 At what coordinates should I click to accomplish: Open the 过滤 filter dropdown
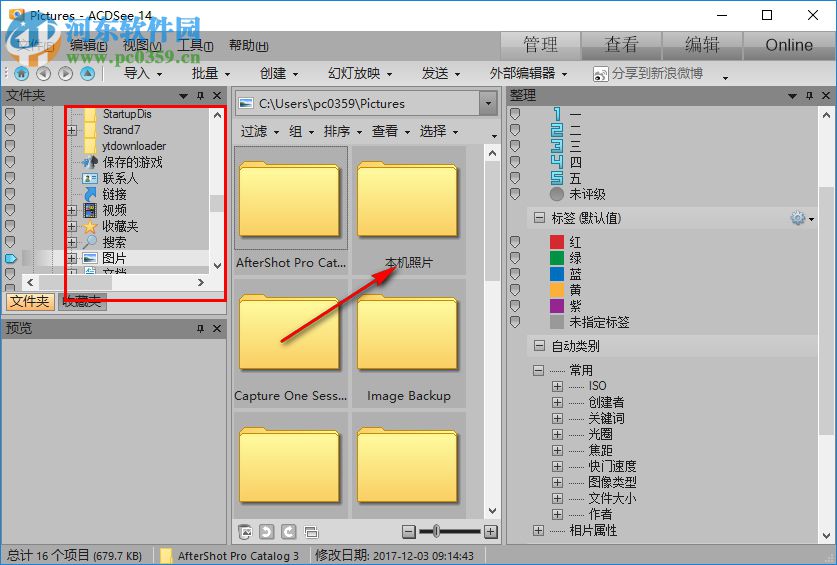[260, 131]
